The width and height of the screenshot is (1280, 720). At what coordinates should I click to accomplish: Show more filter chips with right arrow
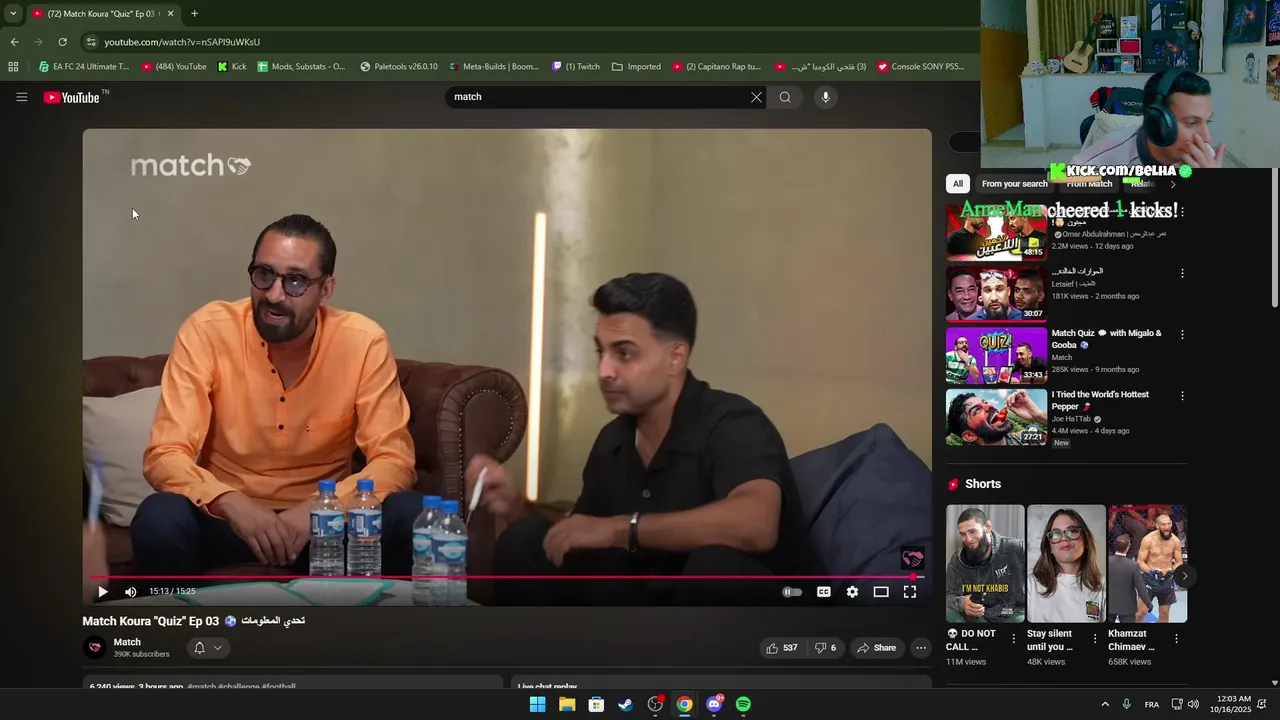1173,184
